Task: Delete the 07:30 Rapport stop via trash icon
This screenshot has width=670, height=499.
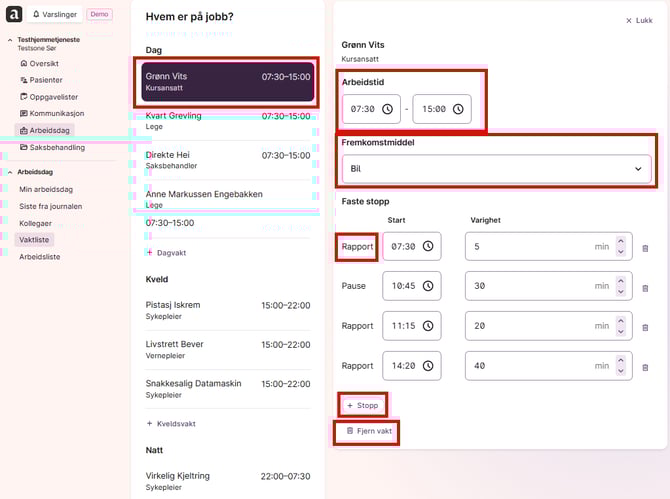Action: tap(645, 247)
